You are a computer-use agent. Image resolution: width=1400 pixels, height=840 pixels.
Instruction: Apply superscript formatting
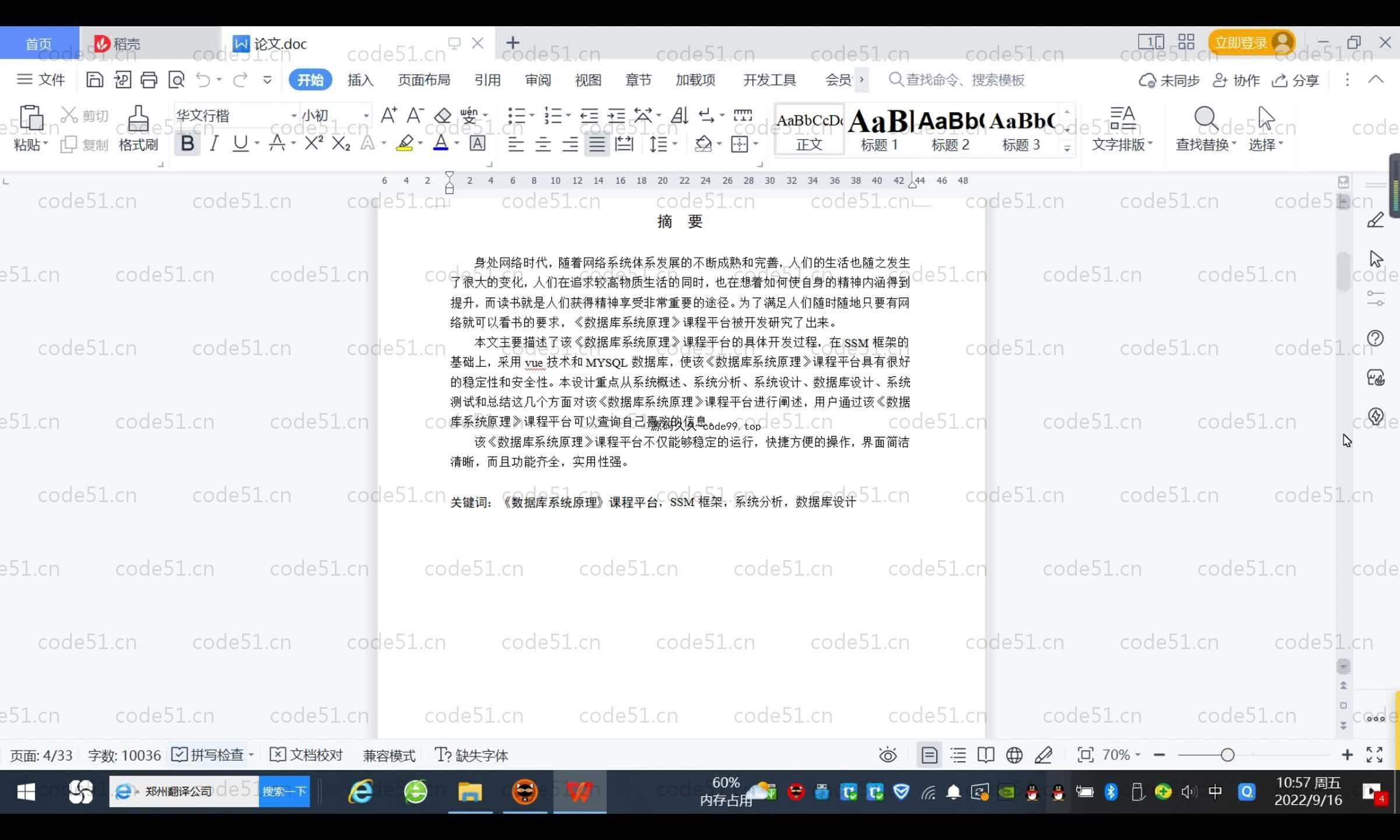(x=314, y=143)
